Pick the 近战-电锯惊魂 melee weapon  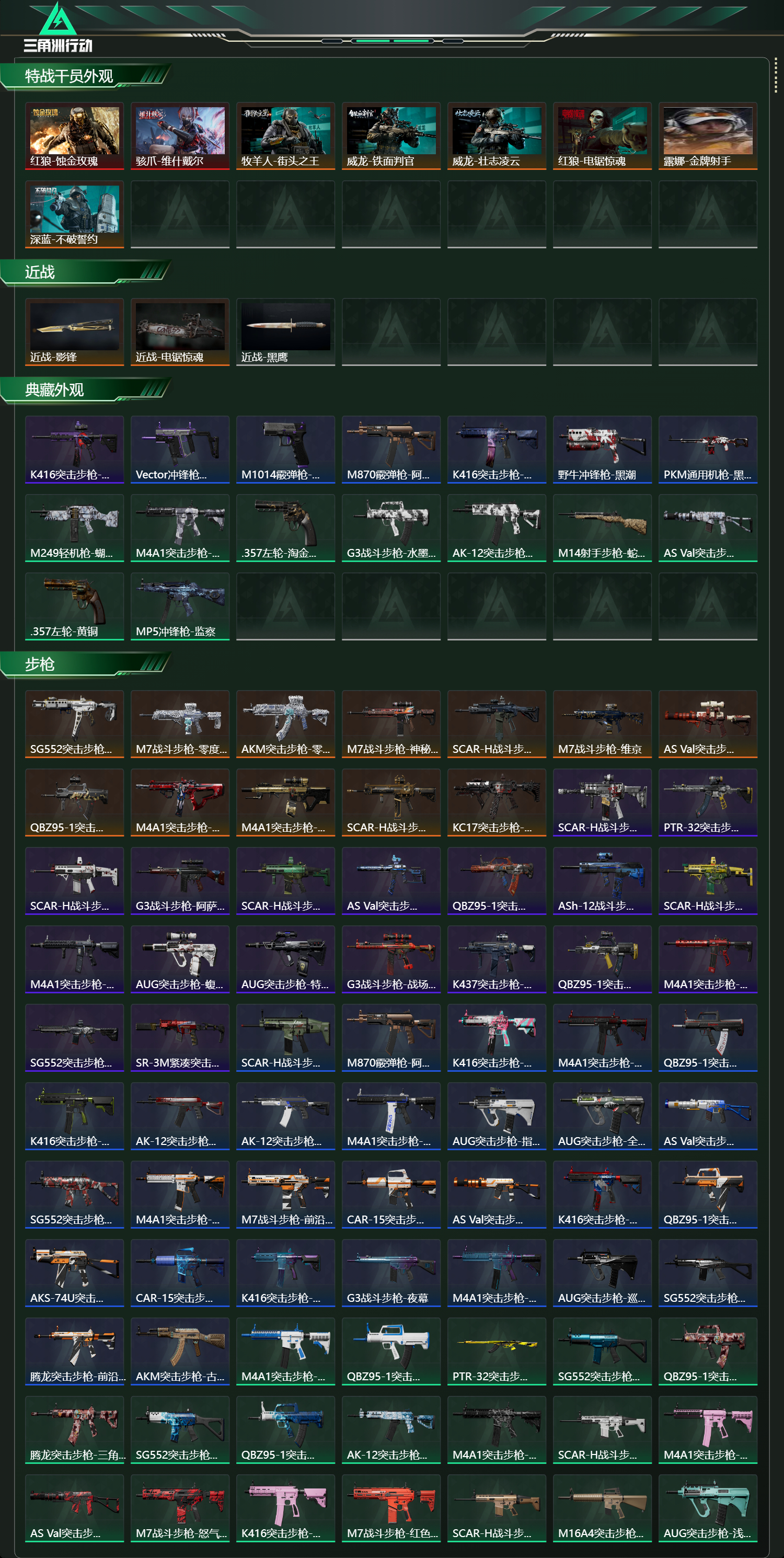point(180,332)
